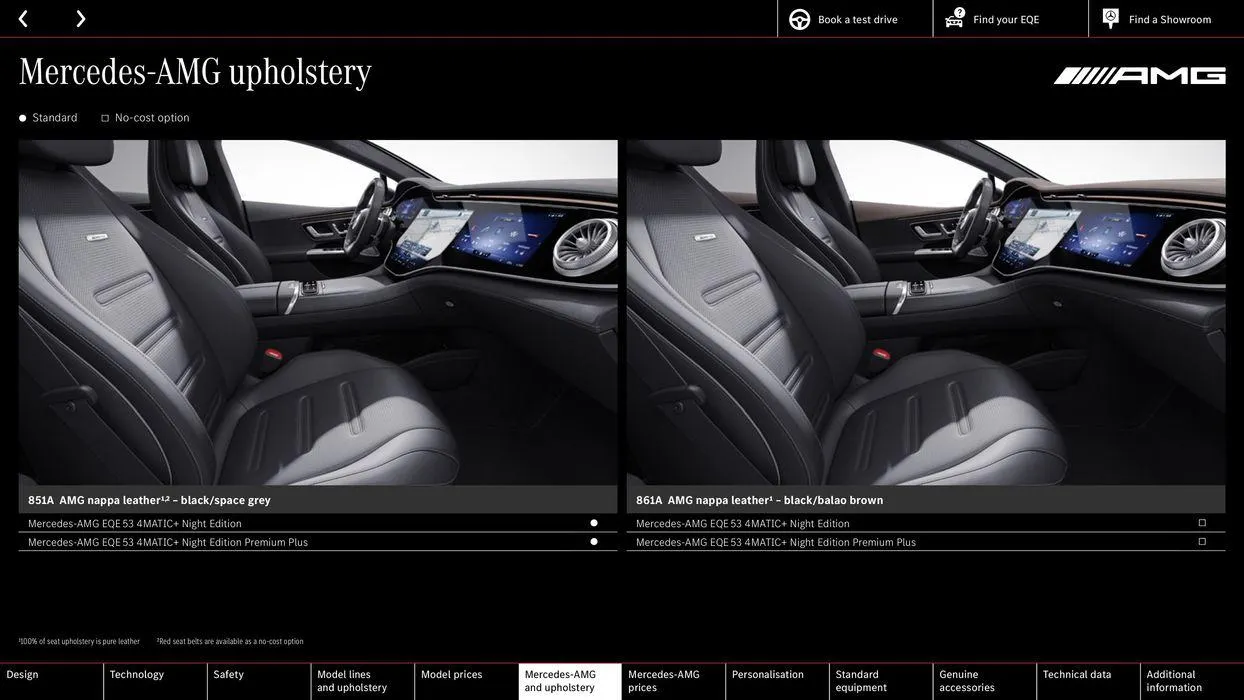Open the Model prices tab
The image size is (1244, 700).
467,682
